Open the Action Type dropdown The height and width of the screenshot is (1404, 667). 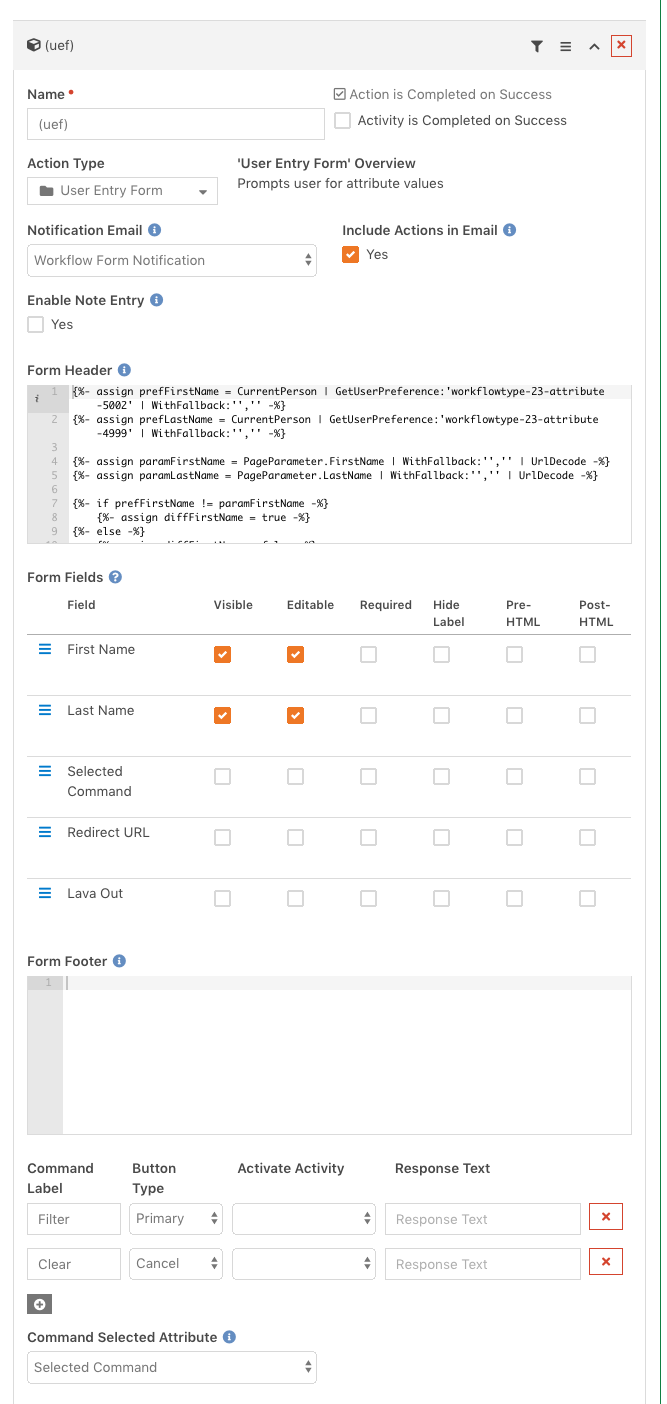tap(122, 190)
